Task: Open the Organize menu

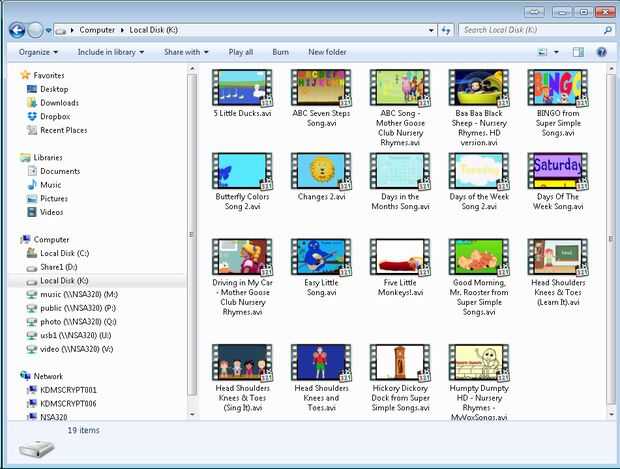Action: (x=38, y=52)
